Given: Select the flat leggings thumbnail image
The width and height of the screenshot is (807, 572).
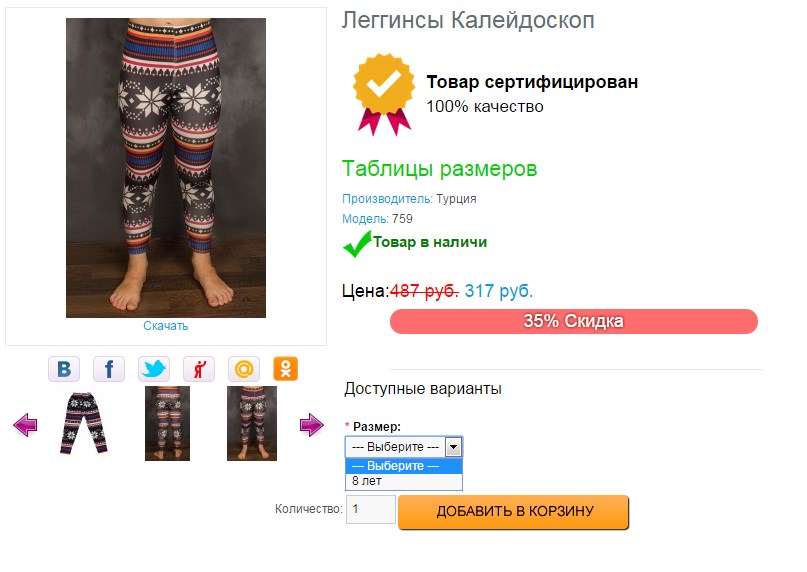Looking at the screenshot, I should pyautogui.click(x=84, y=423).
